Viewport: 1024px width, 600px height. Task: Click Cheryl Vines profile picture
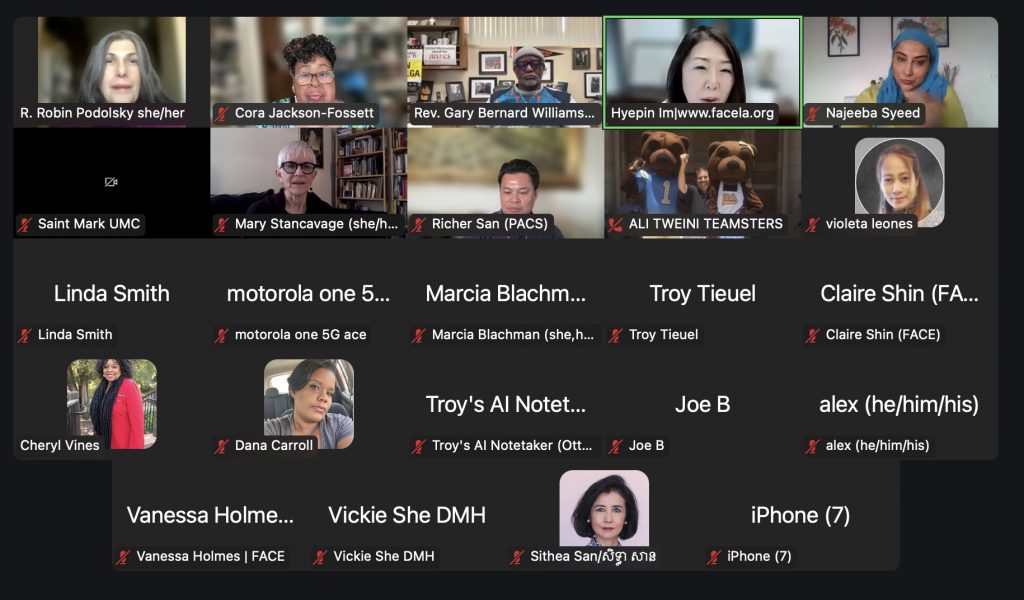tap(112, 403)
